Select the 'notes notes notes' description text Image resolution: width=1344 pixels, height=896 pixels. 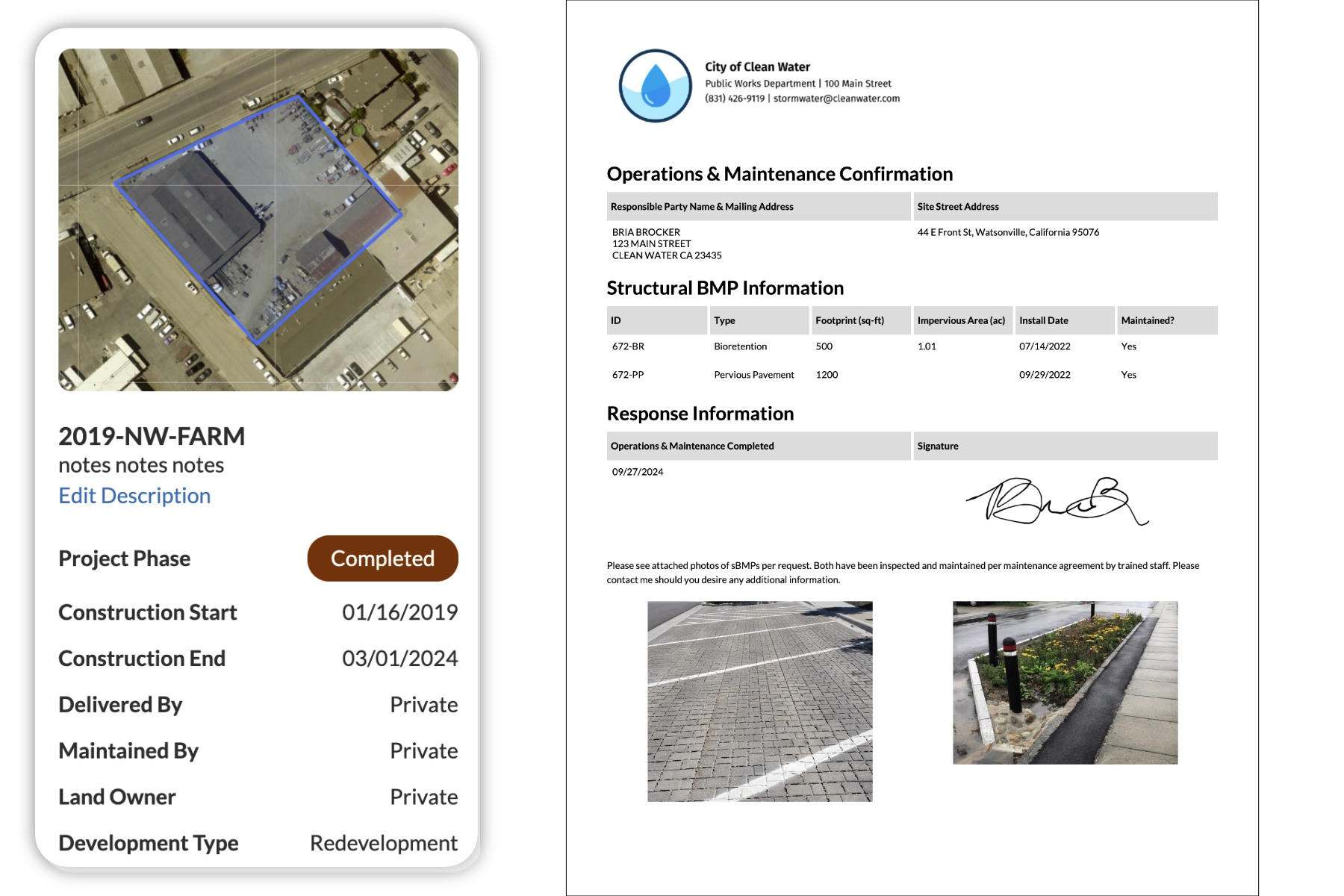[x=141, y=465]
